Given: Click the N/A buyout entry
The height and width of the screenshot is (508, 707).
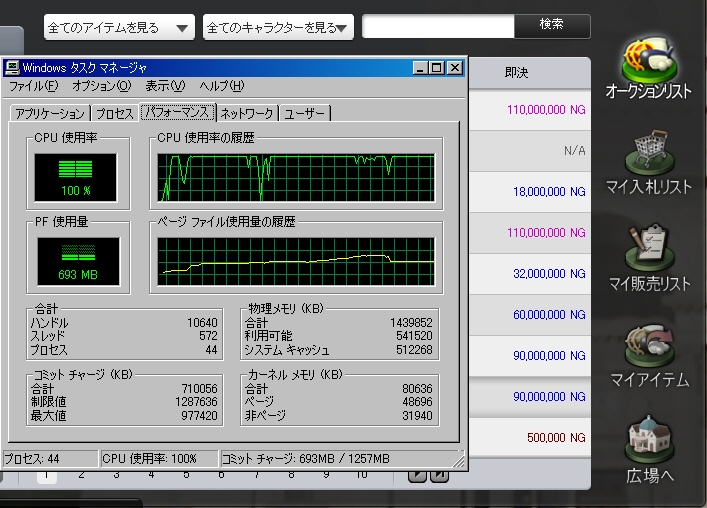Looking at the screenshot, I should coord(574,151).
